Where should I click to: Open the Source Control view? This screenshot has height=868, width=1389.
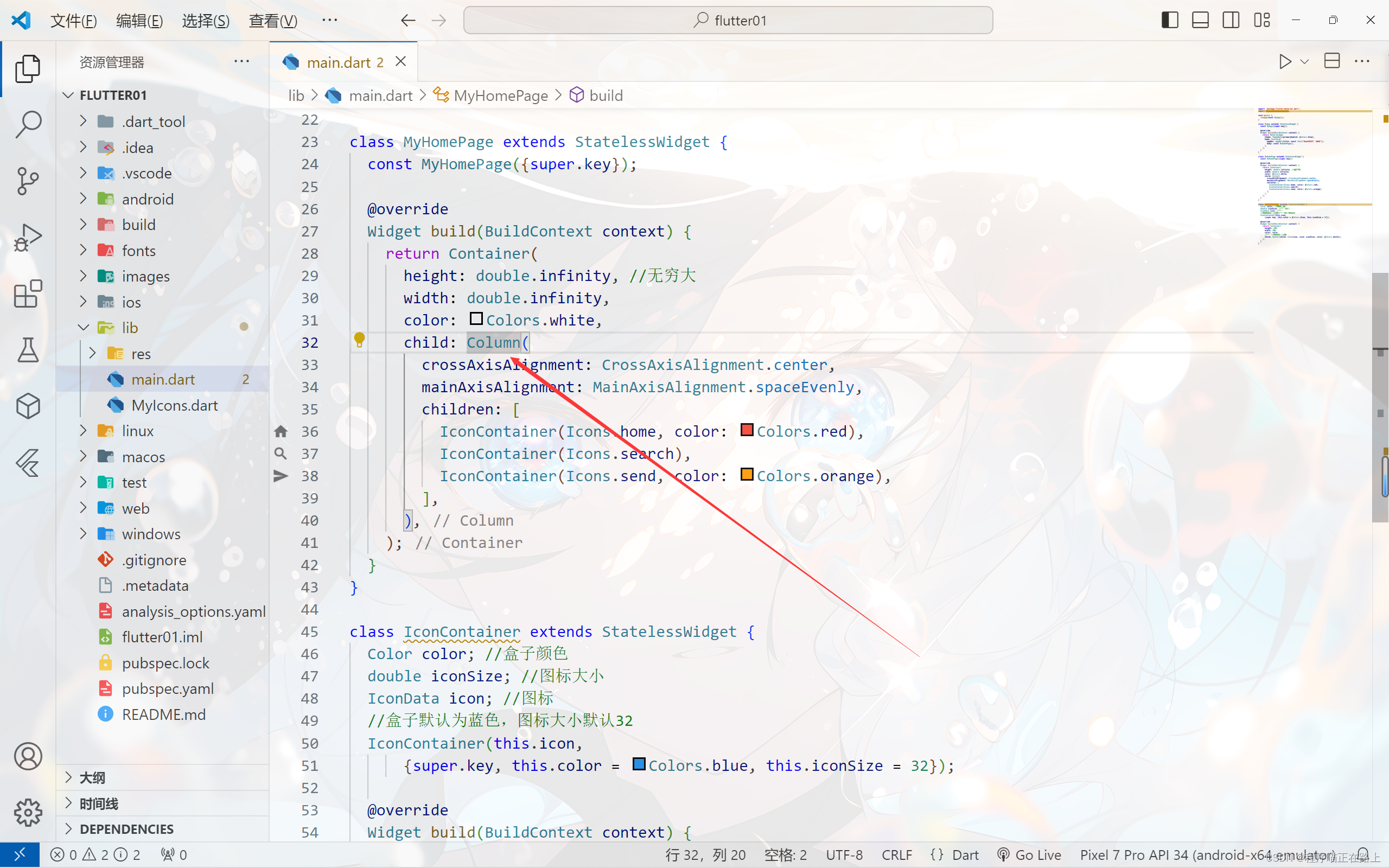coord(28,181)
